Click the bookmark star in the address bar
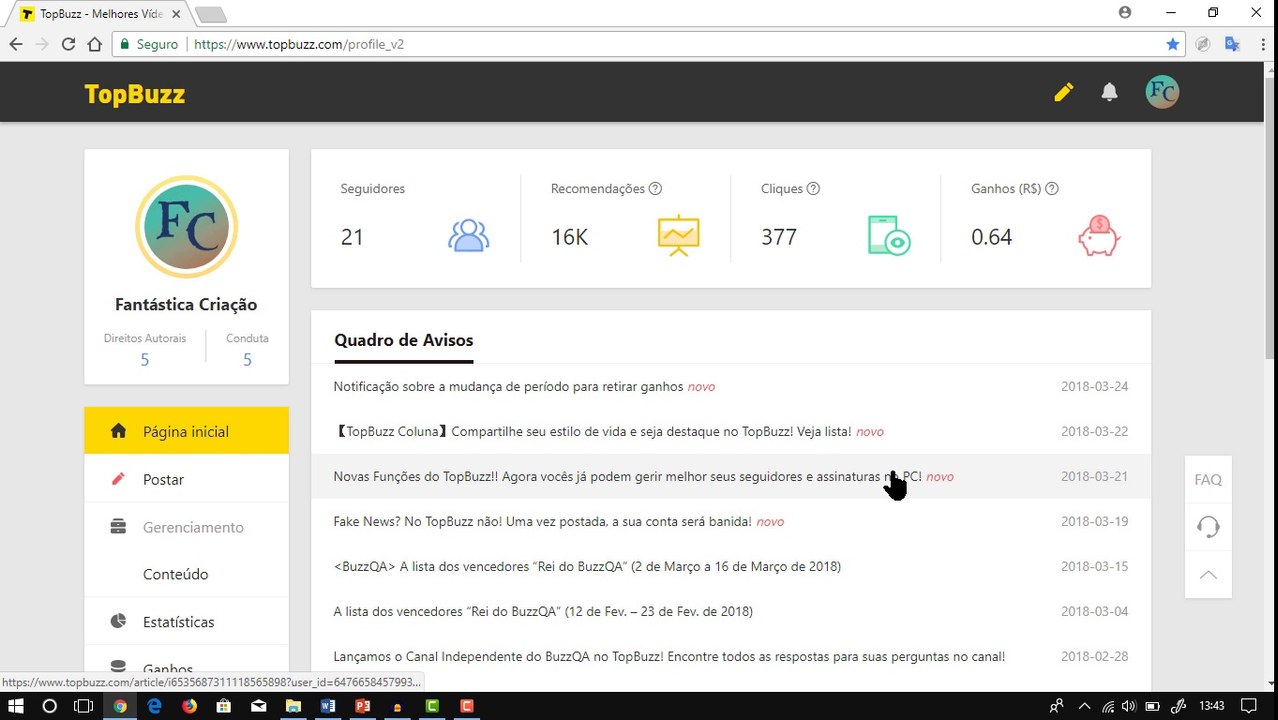 point(1172,44)
